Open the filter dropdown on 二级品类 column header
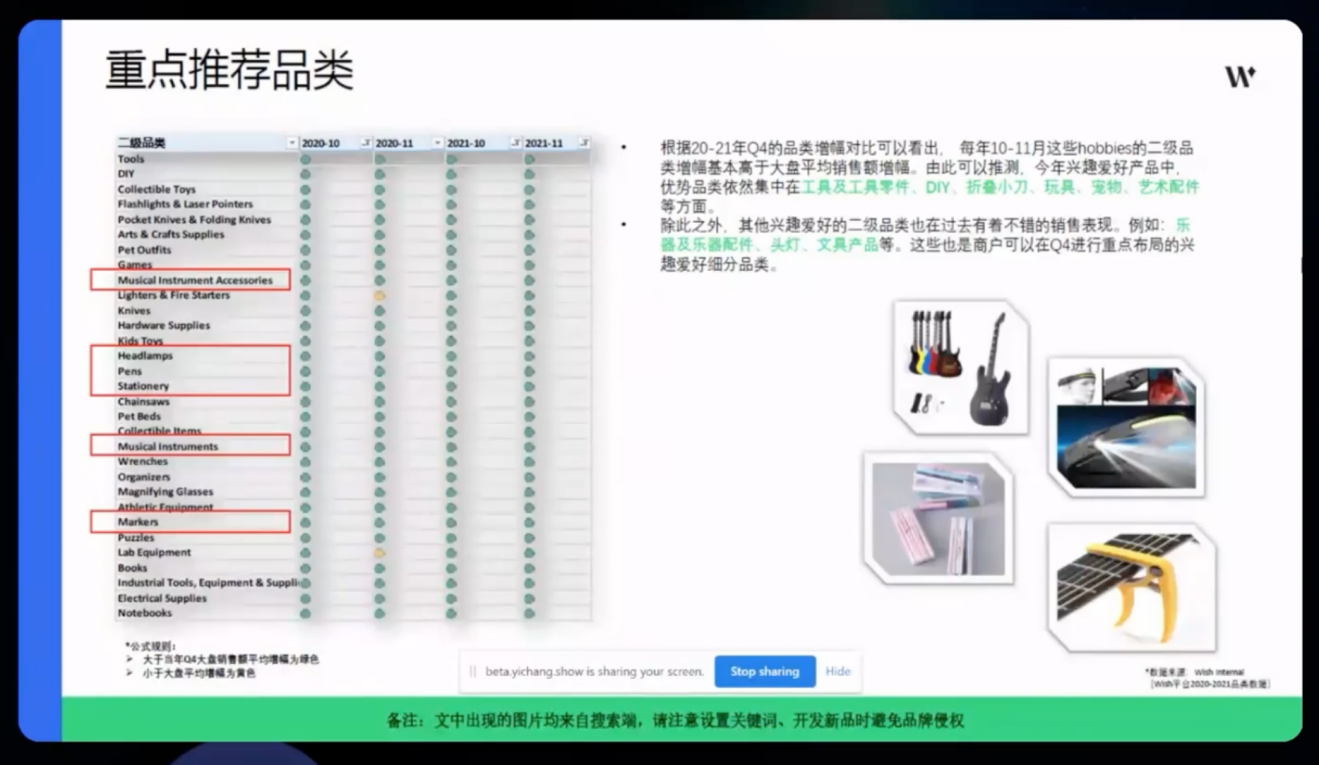 point(290,141)
